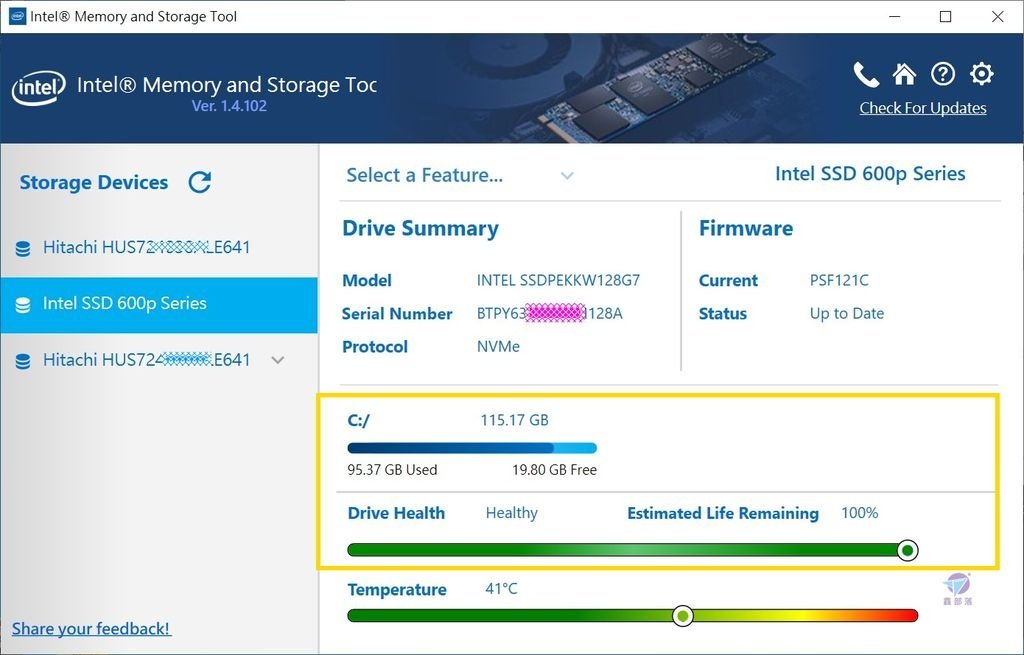This screenshot has height=655, width=1024.
Task: Click firmware version PSF121C
Action: coord(839,280)
